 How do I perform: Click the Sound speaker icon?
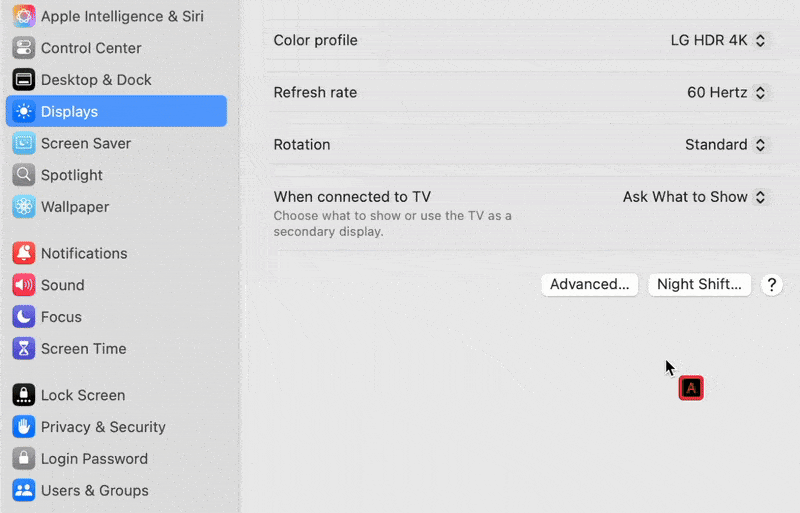pos(24,285)
